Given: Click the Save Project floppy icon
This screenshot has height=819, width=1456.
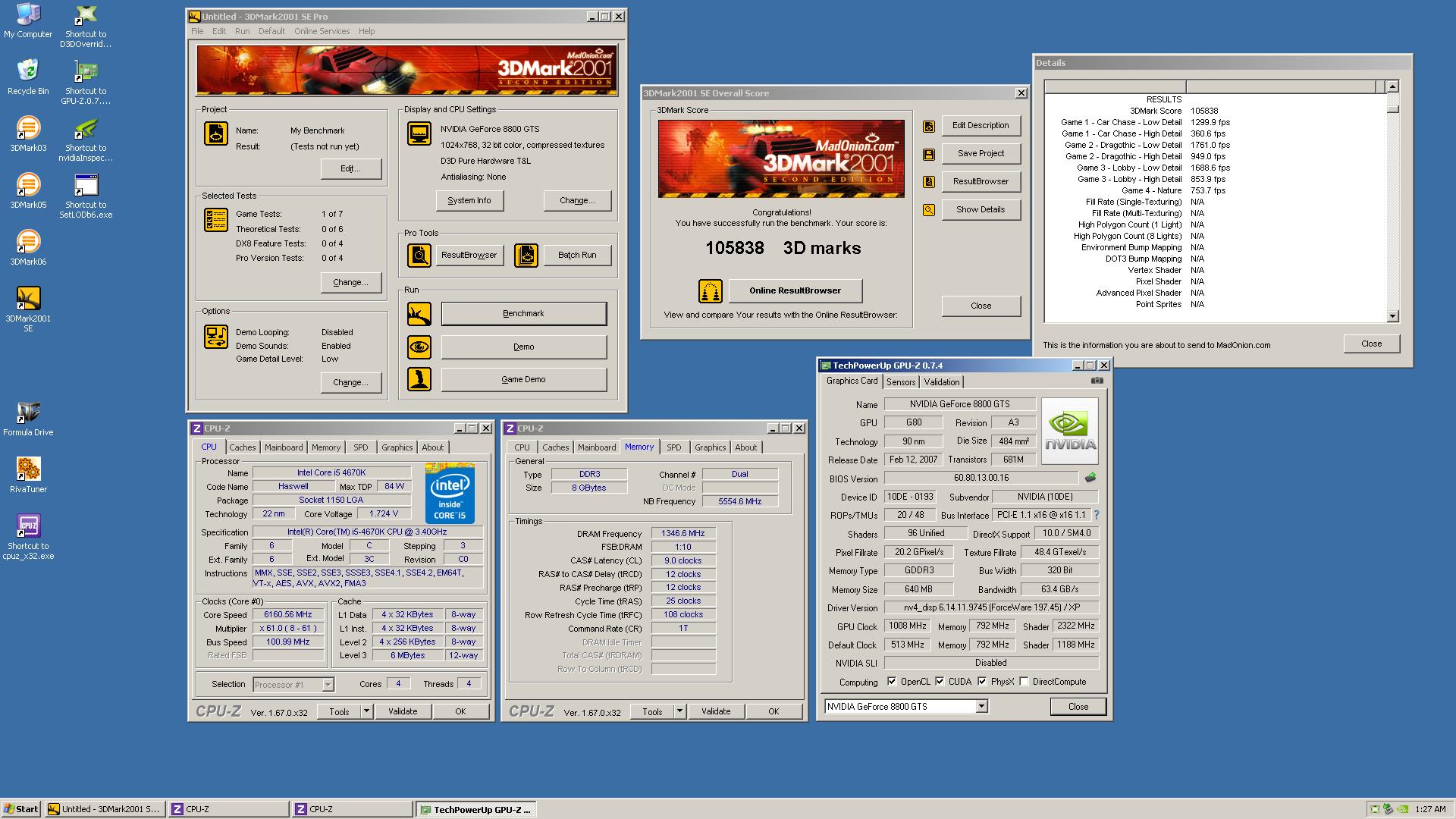Looking at the screenshot, I should [929, 155].
